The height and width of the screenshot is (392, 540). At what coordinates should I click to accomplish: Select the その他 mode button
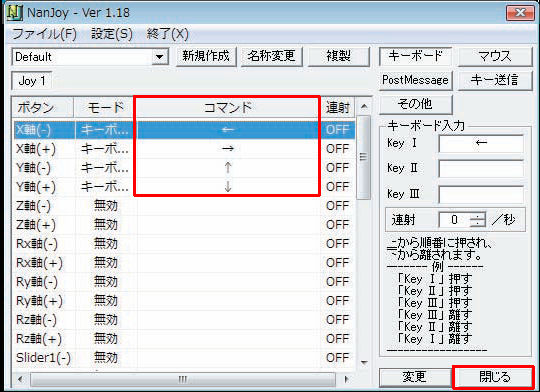pos(415,104)
